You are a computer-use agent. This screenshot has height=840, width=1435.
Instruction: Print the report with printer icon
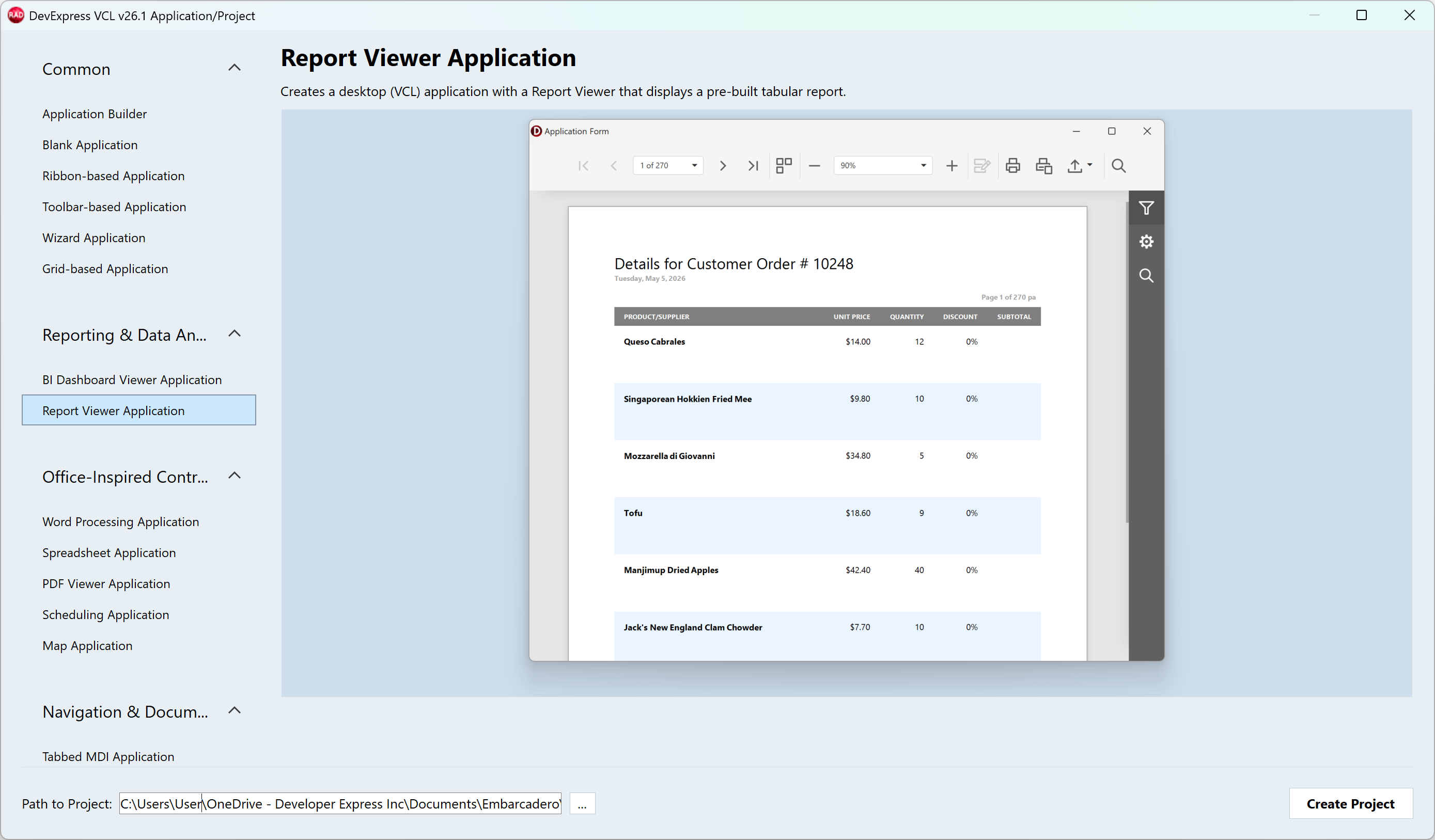click(1012, 166)
